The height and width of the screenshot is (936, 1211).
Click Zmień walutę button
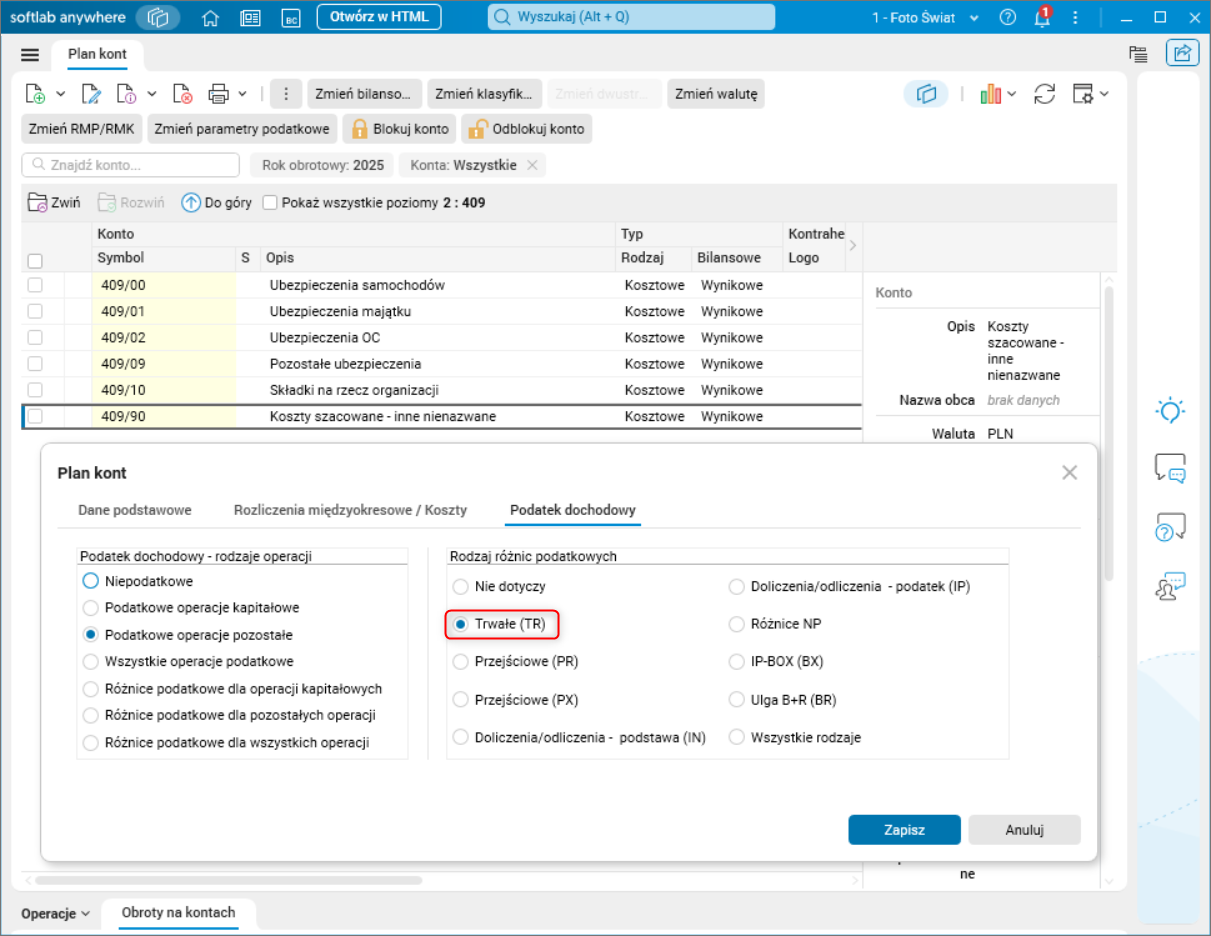[716, 94]
